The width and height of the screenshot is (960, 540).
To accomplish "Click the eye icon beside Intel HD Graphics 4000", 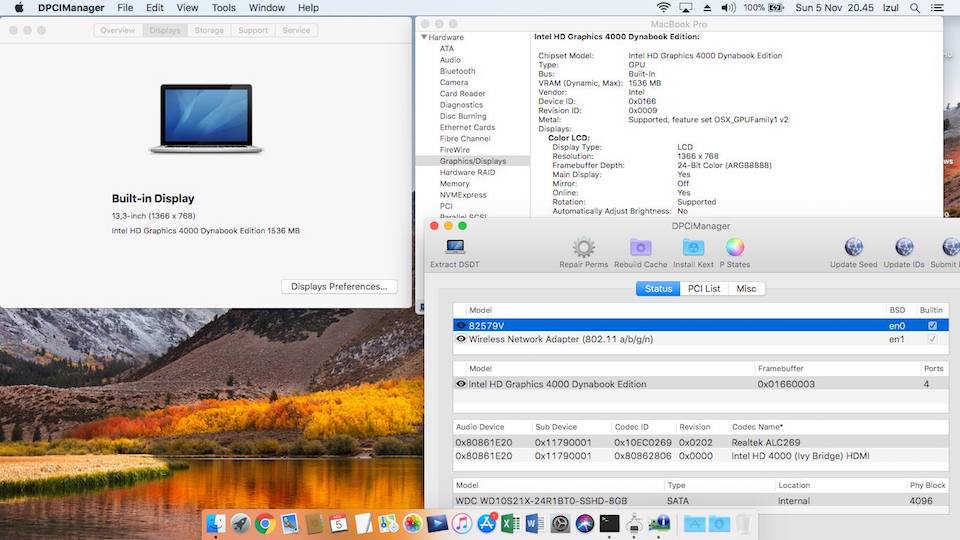I will [461, 384].
